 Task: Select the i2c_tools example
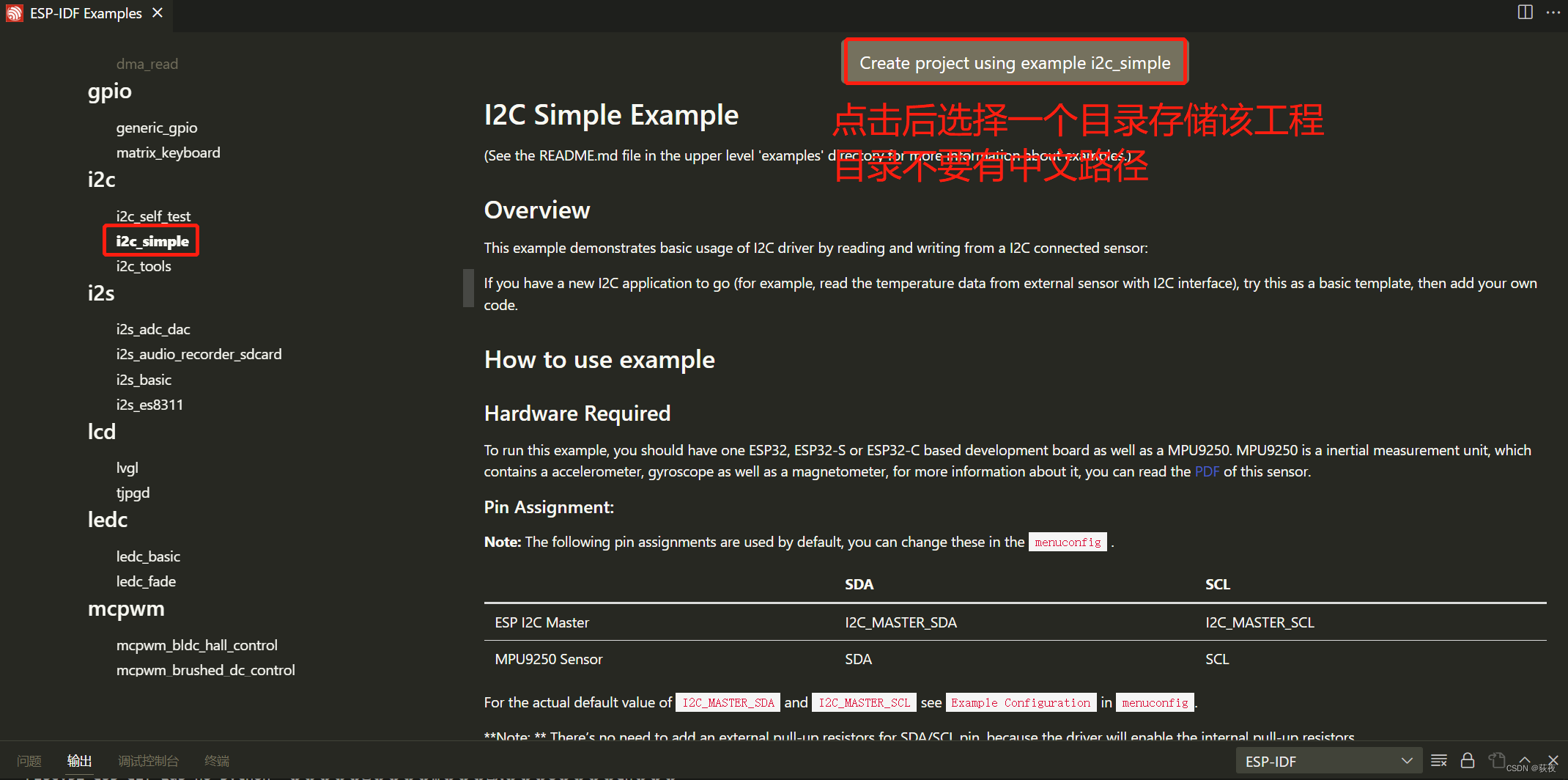pos(143,266)
